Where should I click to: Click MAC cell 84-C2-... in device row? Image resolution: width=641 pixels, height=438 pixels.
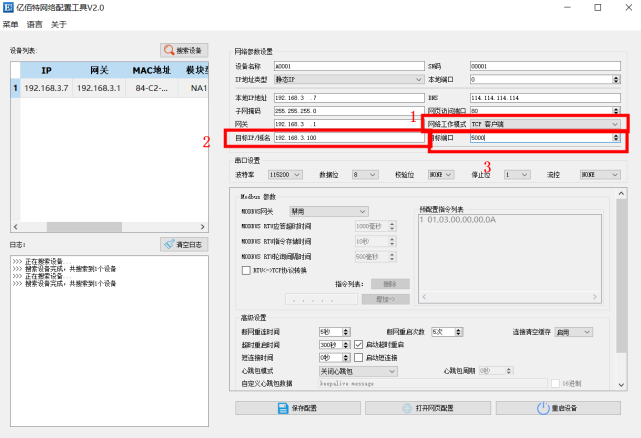pyautogui.click(x=151, y=88)
